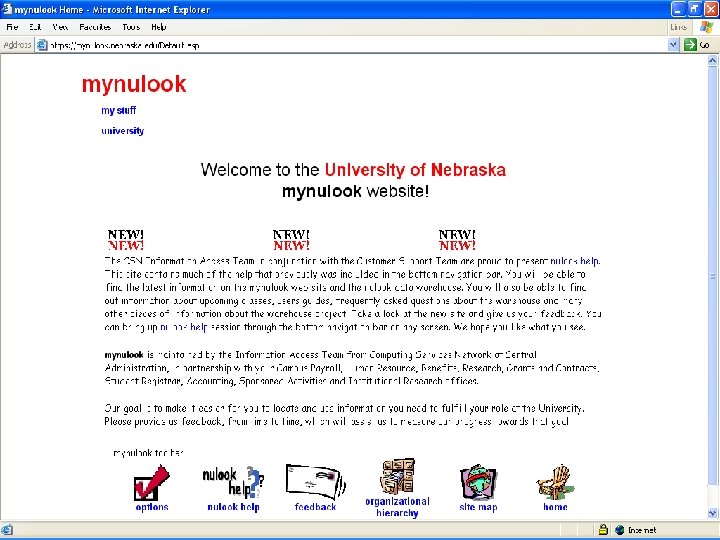The image size is (720, 540).
Task: Click the mynulook red logo heading
Action: 134,84
